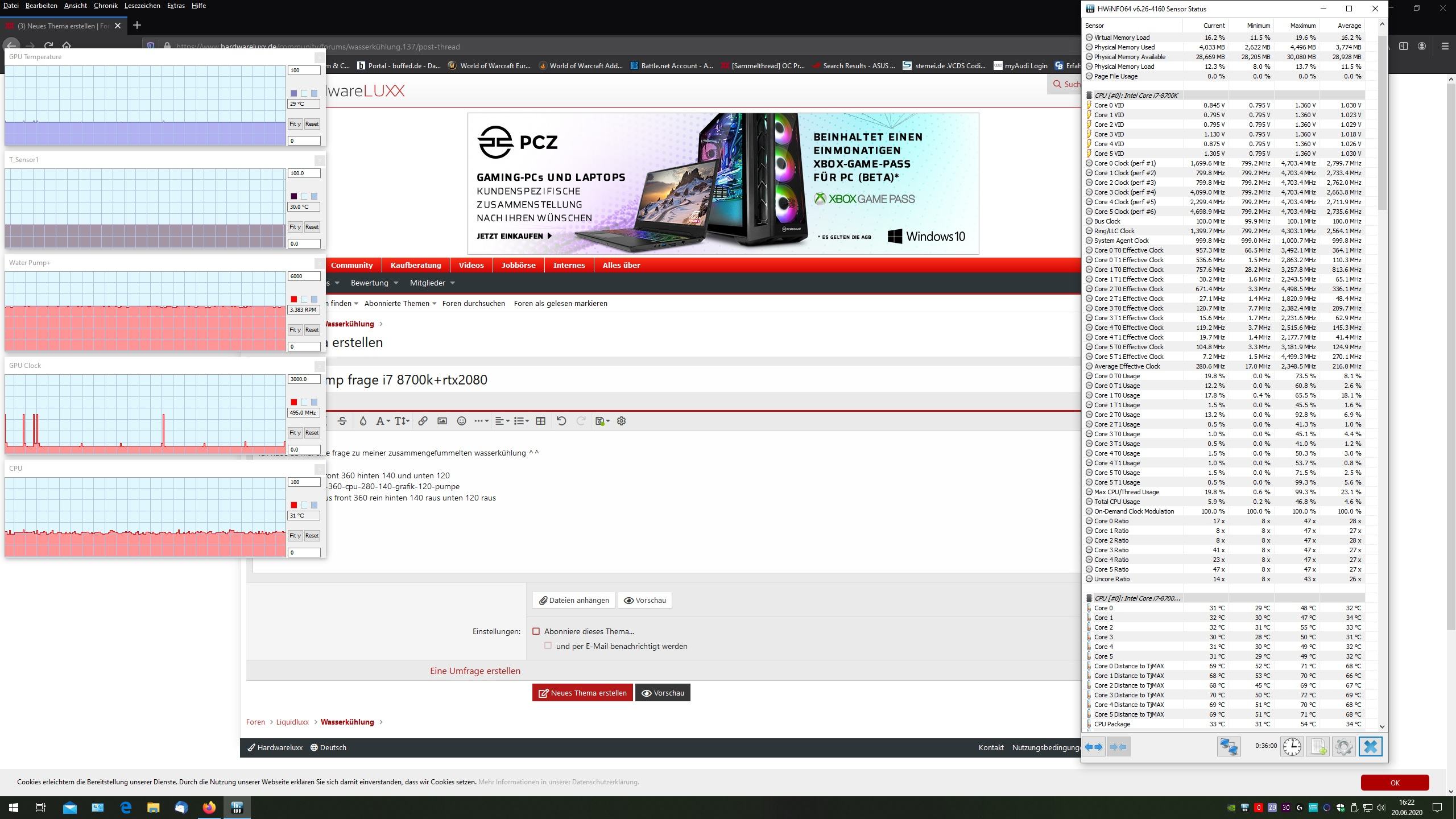
Task: Tick the 'per E-Mail benachrichtigt werden' checkbox
Action: pyautogui.click(x=548, y=646)
